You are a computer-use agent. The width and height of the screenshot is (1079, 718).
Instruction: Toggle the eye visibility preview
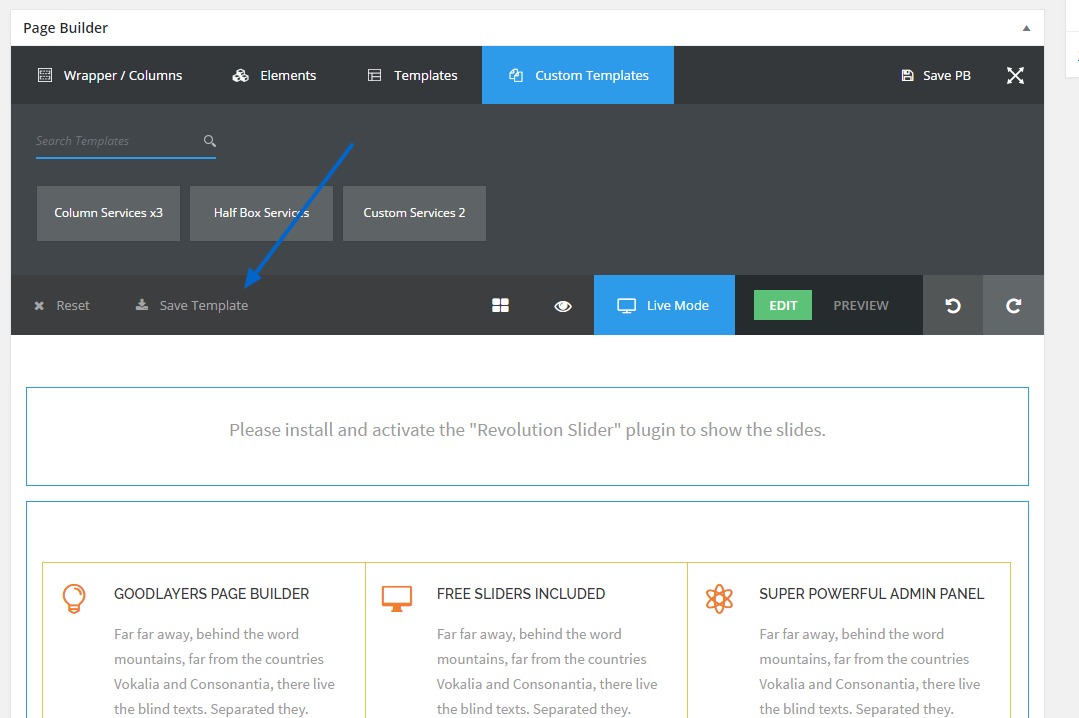[563, 306]
